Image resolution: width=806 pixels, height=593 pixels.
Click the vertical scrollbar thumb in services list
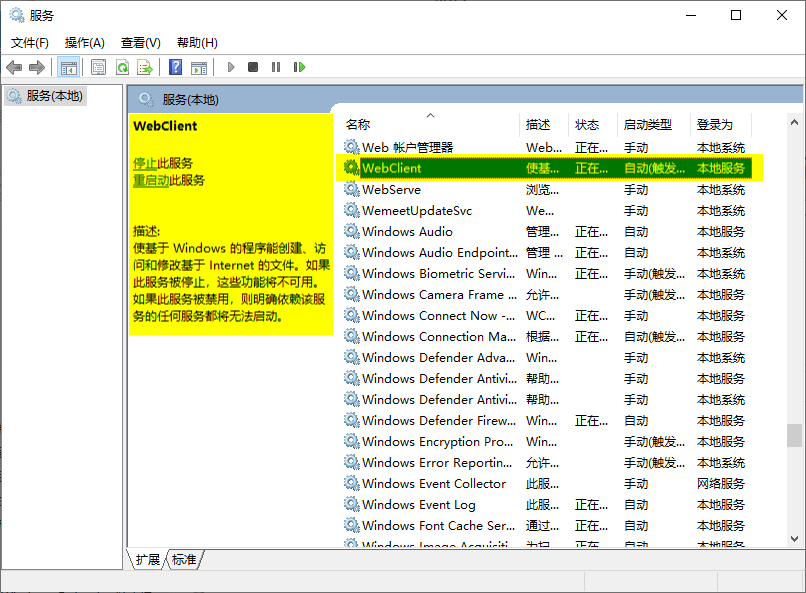794,435
